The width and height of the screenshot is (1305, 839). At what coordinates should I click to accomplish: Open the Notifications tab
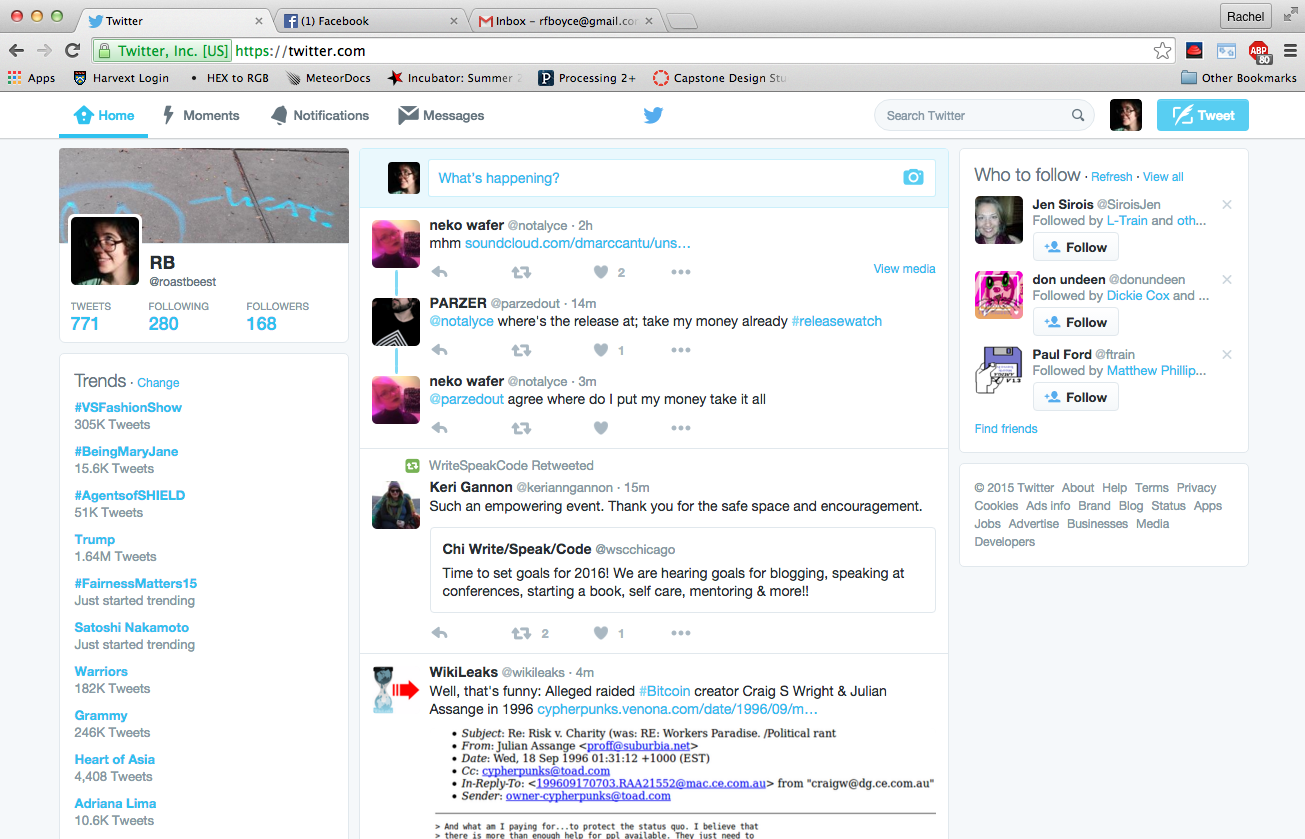[x=320, y=115]
